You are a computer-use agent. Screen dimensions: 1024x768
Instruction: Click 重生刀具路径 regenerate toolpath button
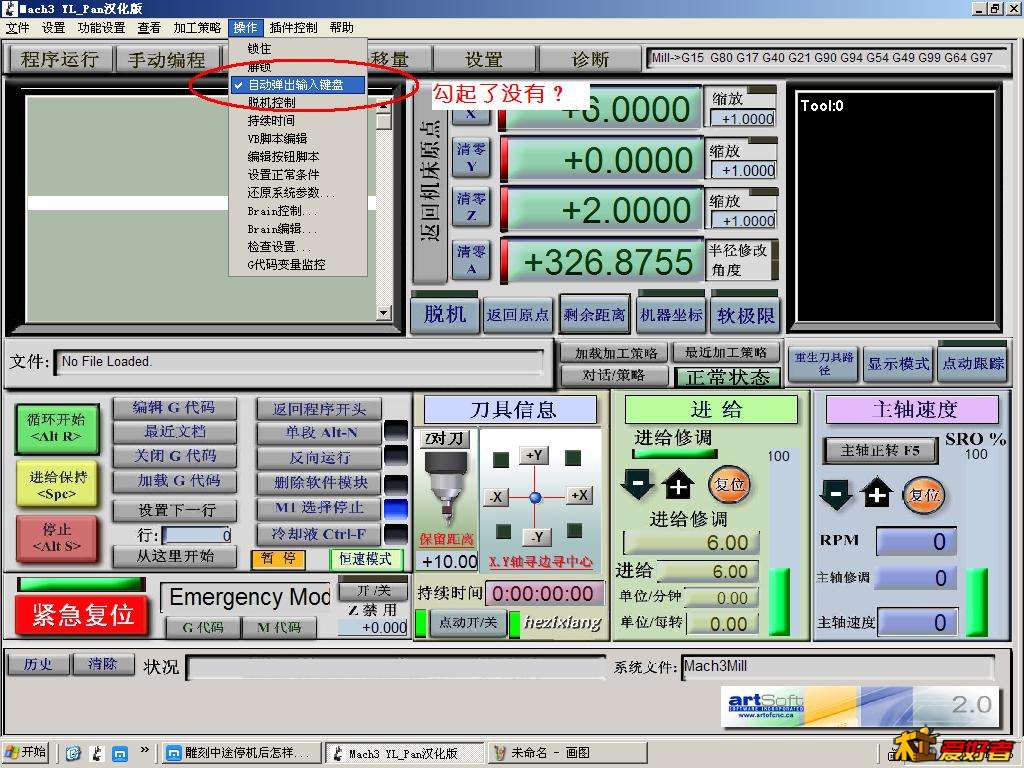823,364
